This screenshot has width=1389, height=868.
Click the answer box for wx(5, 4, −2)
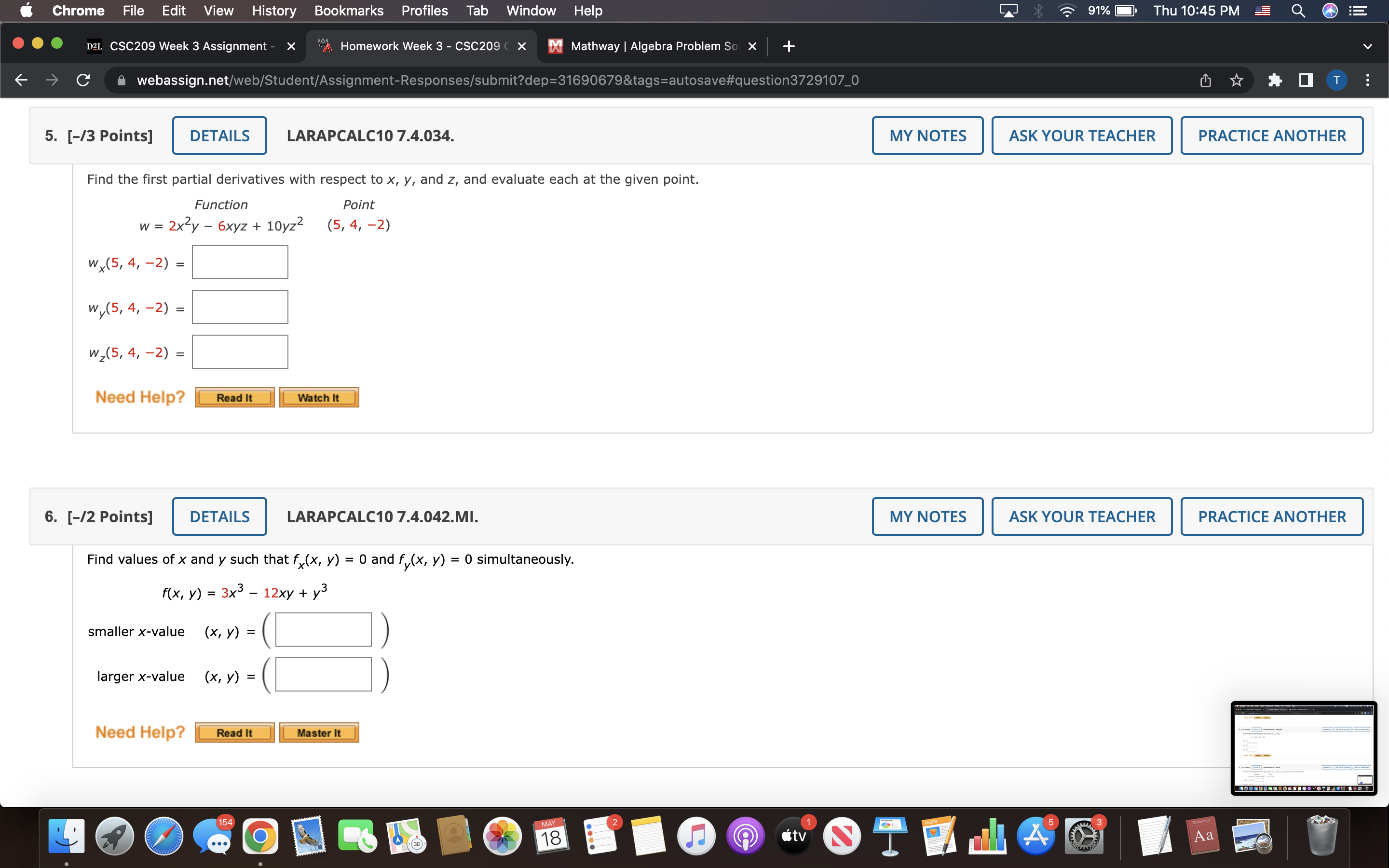(240, 262)
